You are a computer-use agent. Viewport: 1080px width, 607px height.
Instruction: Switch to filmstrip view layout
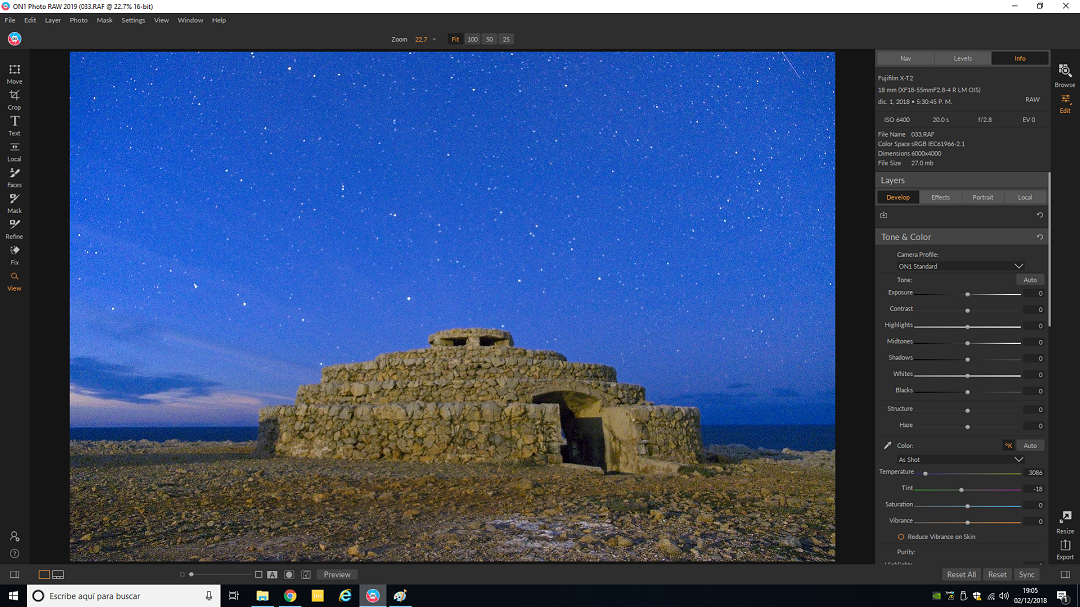coord(58,575)
